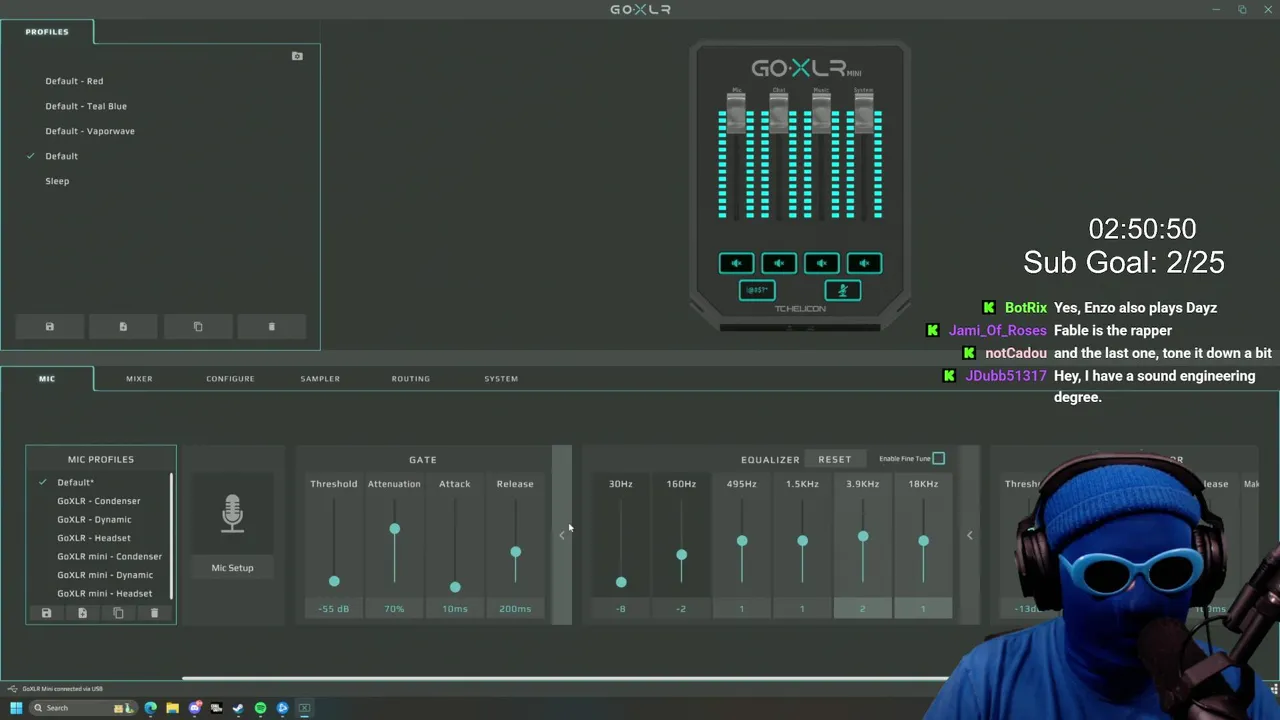Load the Default - Vaporwave profile
Viewport: 1280px width, 720px height.
tap(90, 131)
